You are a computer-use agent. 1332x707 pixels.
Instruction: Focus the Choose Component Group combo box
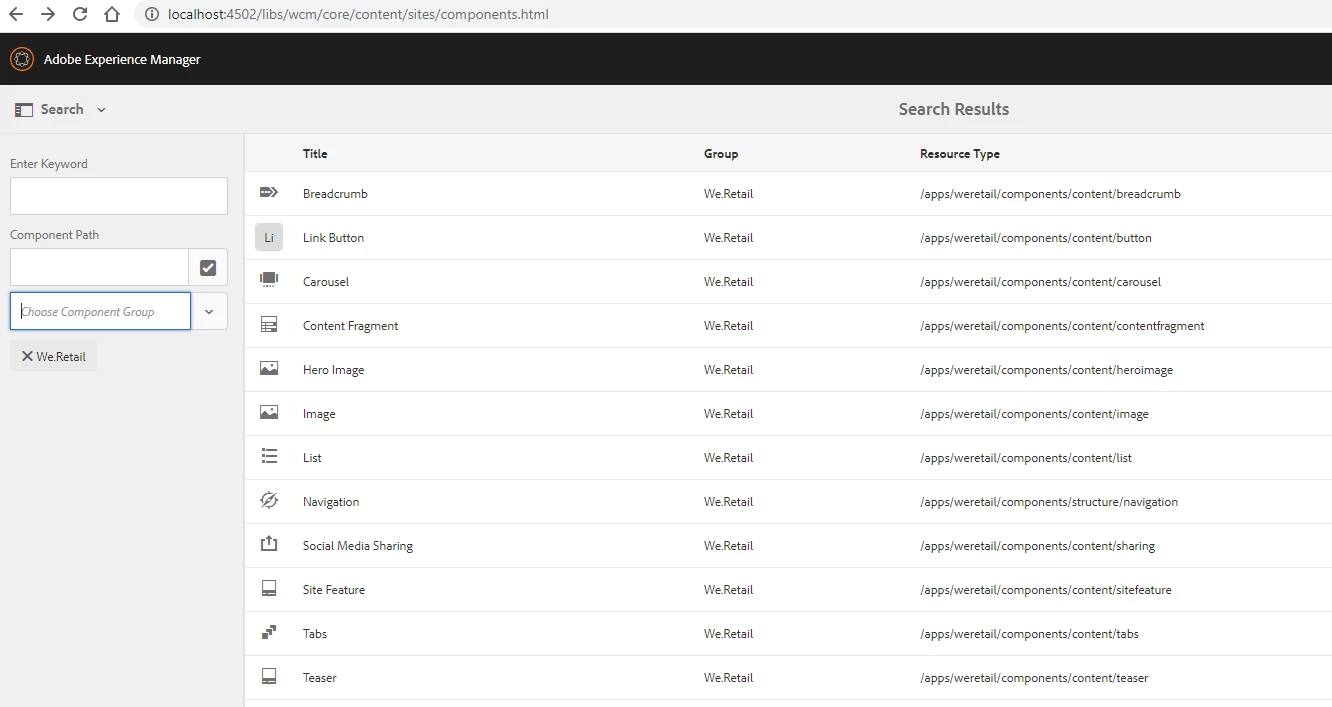click(x=100, y=311)
